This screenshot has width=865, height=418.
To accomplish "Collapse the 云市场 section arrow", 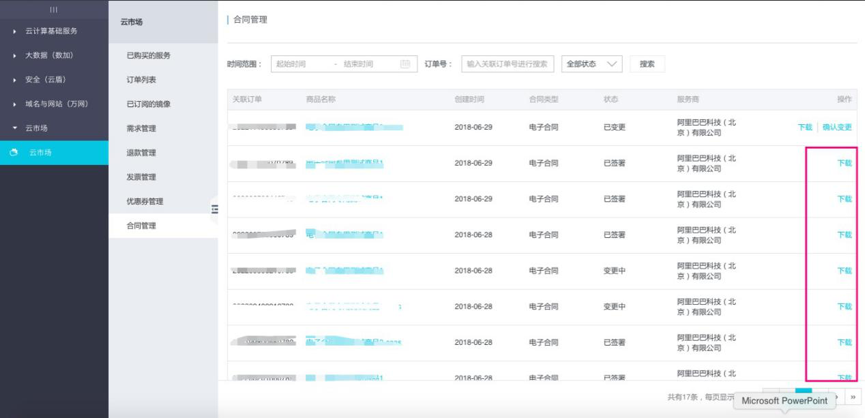I will pyautogui.click(x=14, y=128).
